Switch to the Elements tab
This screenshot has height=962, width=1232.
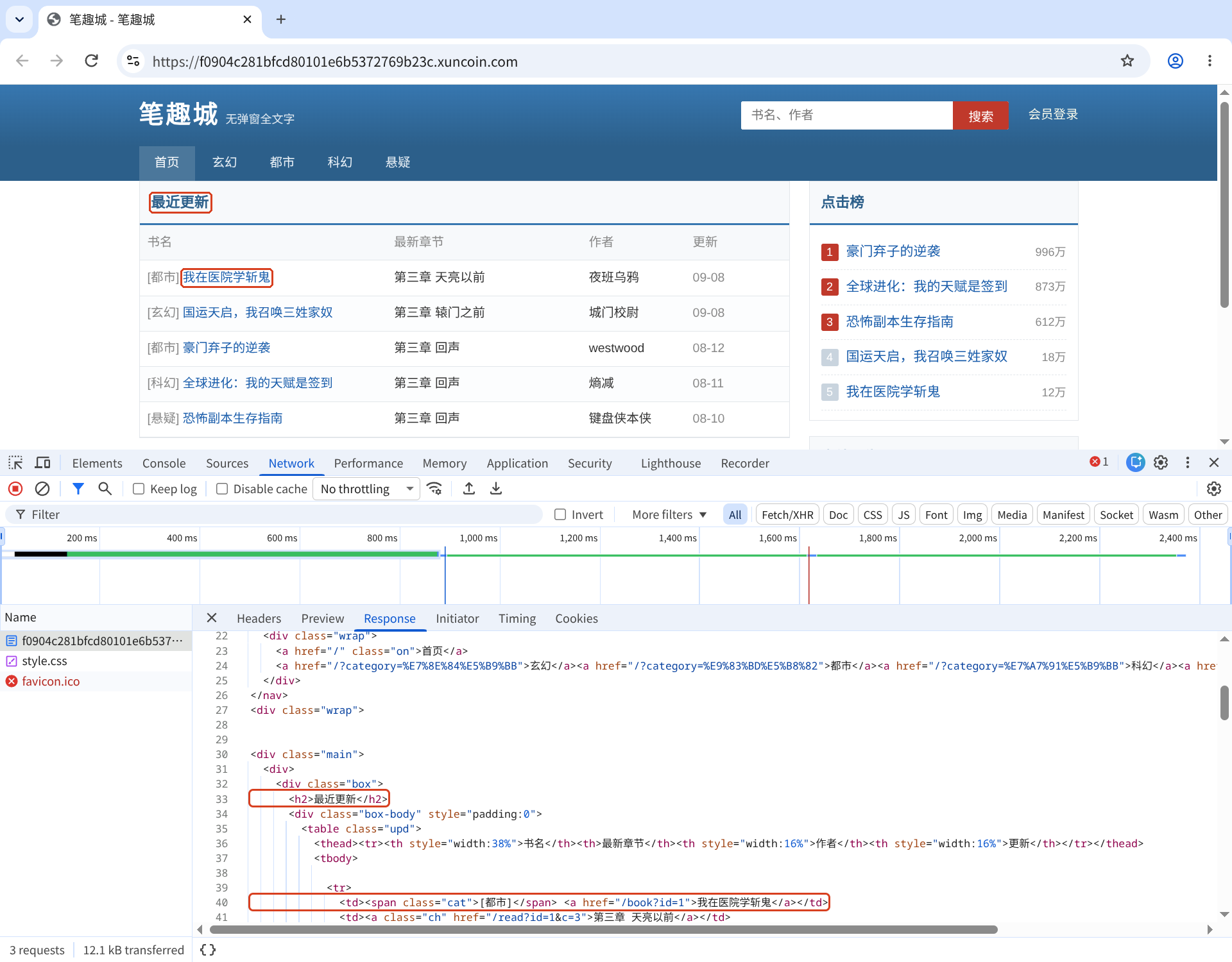point(97,463)
